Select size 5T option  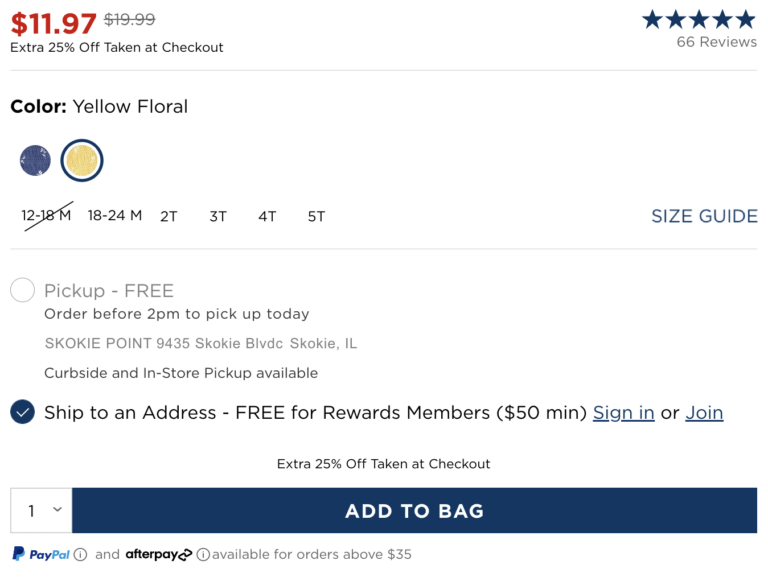point(316,216)
